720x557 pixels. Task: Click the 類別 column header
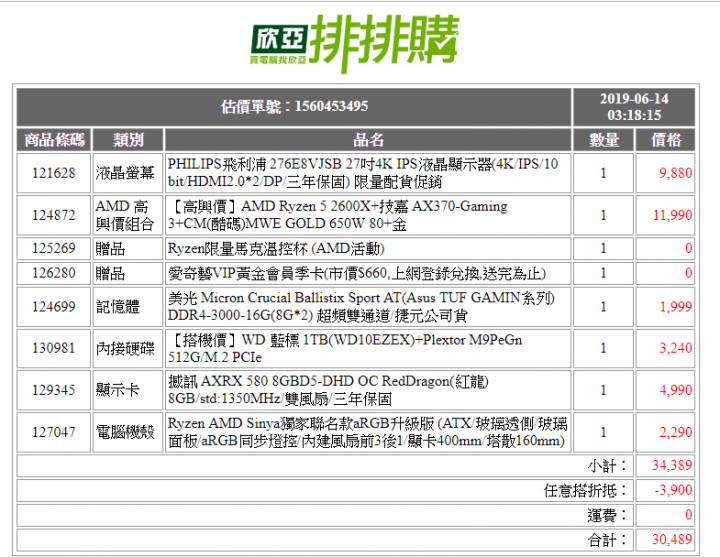tap(128, 140)
